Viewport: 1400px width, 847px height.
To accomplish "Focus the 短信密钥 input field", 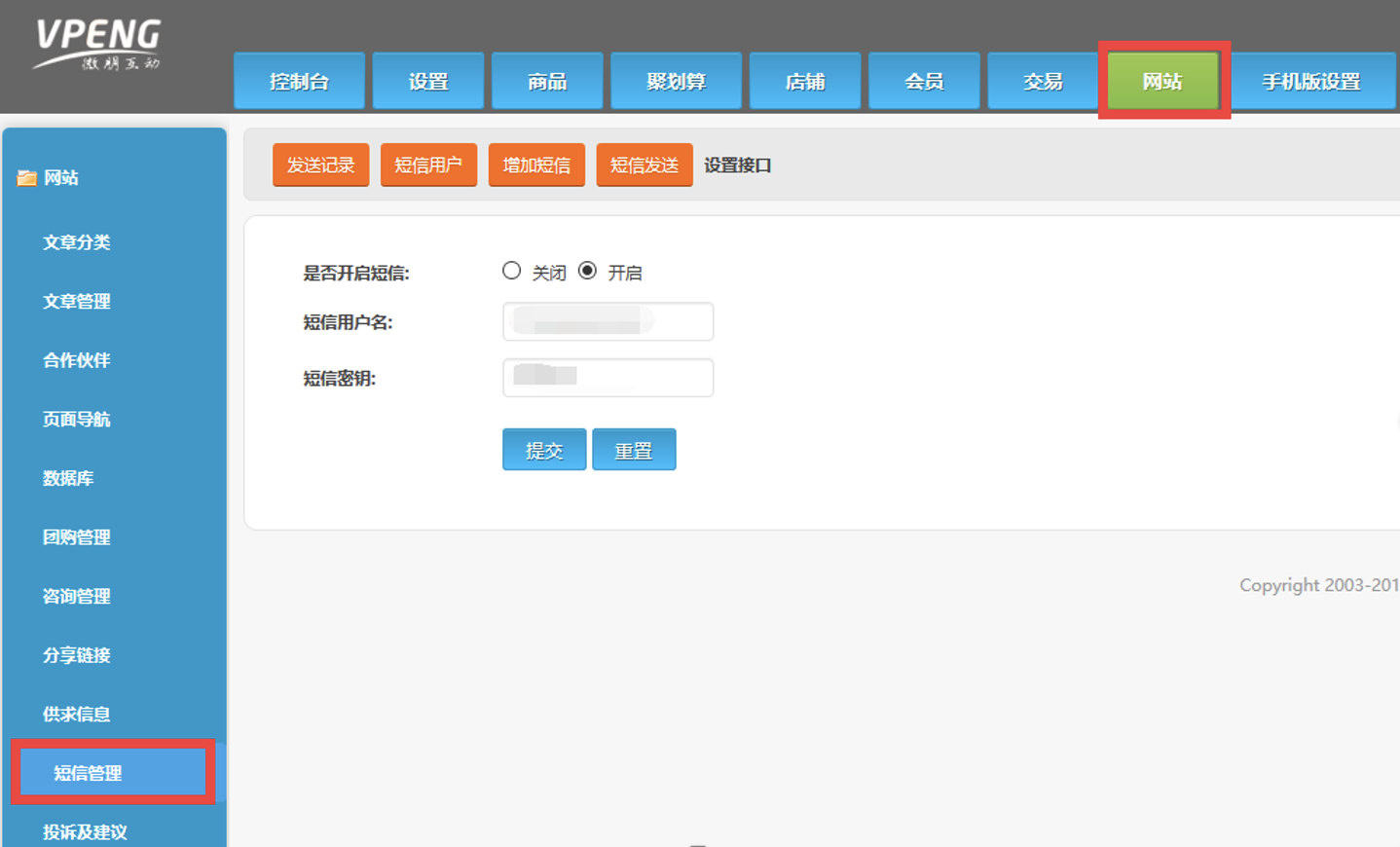I will pyautogui.click(x=608, y=378).
